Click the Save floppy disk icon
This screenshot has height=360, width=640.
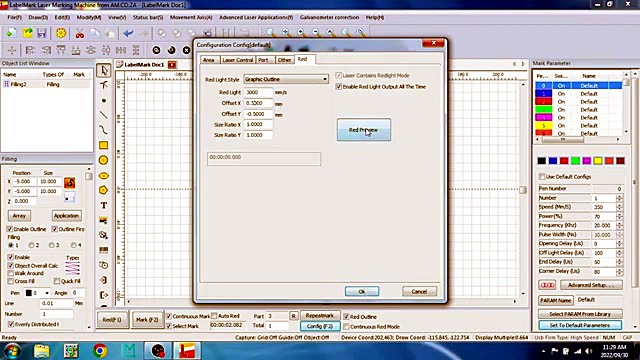pos(42,33)
